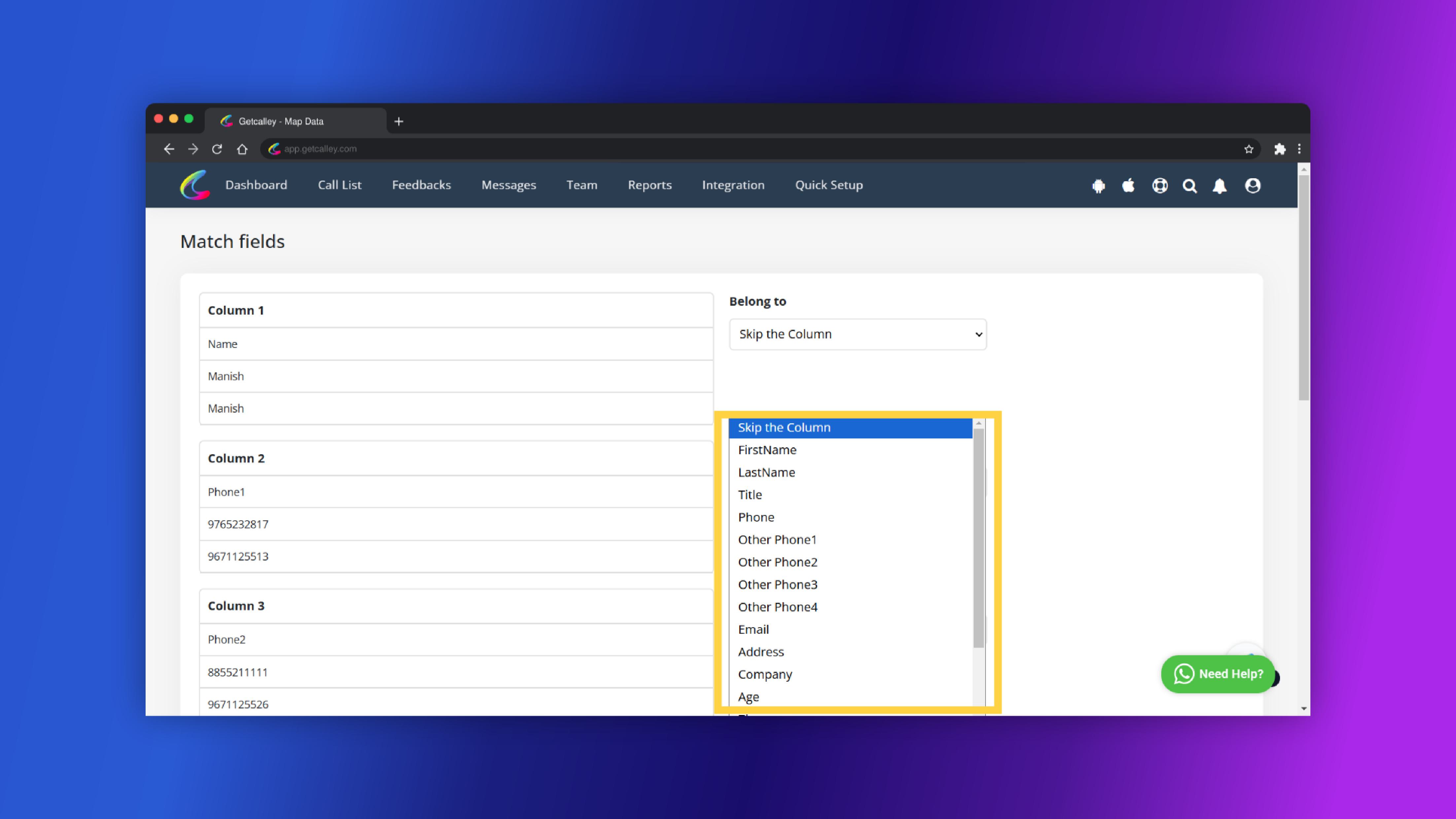This screenshot has height=819, width=1456.
Task: Open the Belong to dropdown for Column 1
Action: point(857,334)
